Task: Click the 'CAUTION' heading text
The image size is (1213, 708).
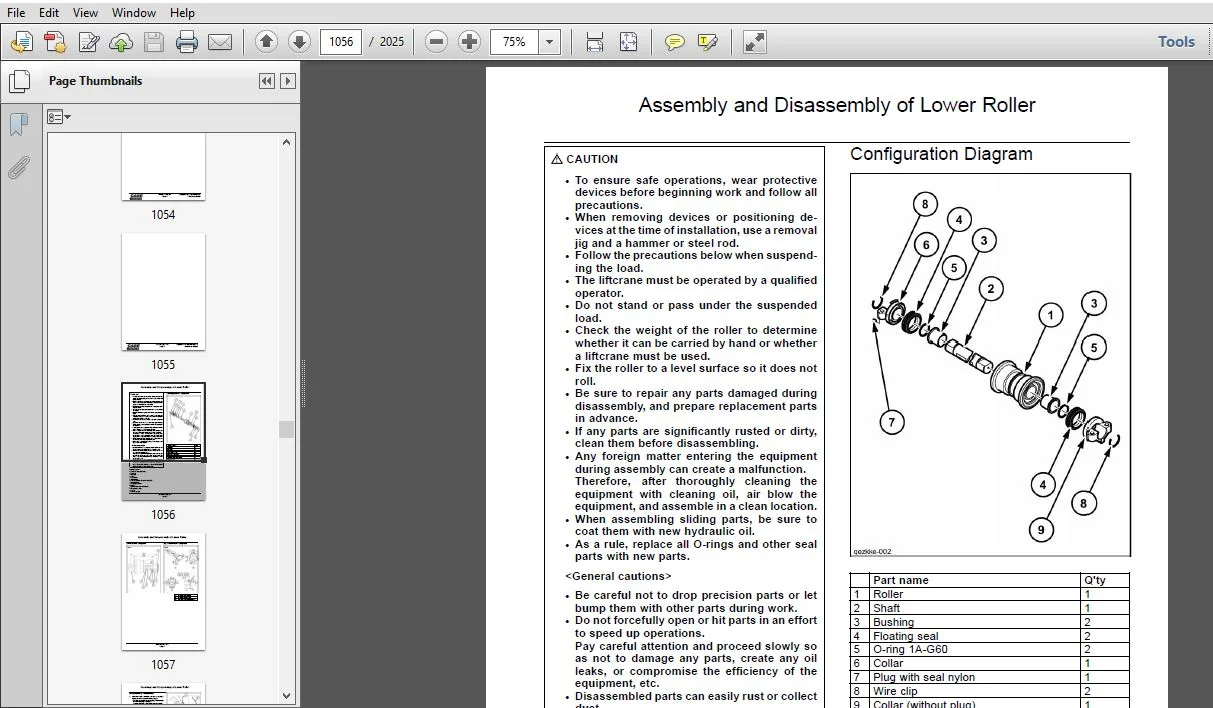Action: tap(592, 159)
